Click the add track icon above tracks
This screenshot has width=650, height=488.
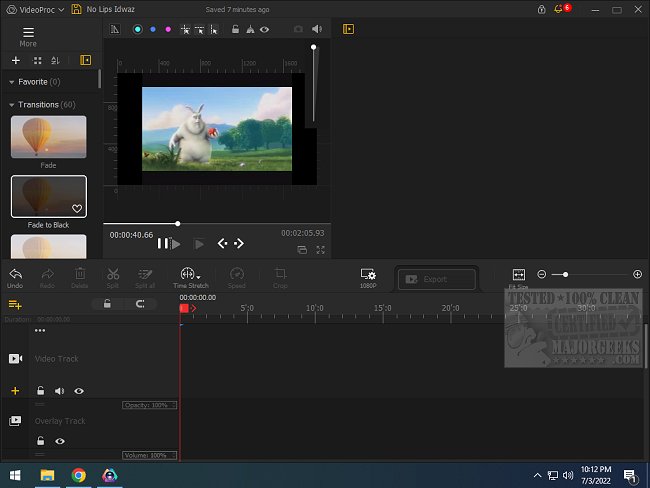[15, 303]
